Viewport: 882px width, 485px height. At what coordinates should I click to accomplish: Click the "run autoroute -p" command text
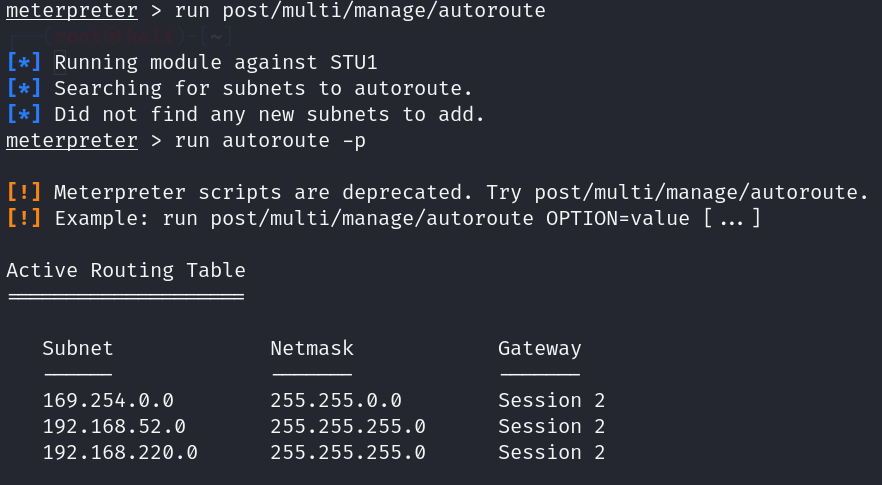click(270, 140)
